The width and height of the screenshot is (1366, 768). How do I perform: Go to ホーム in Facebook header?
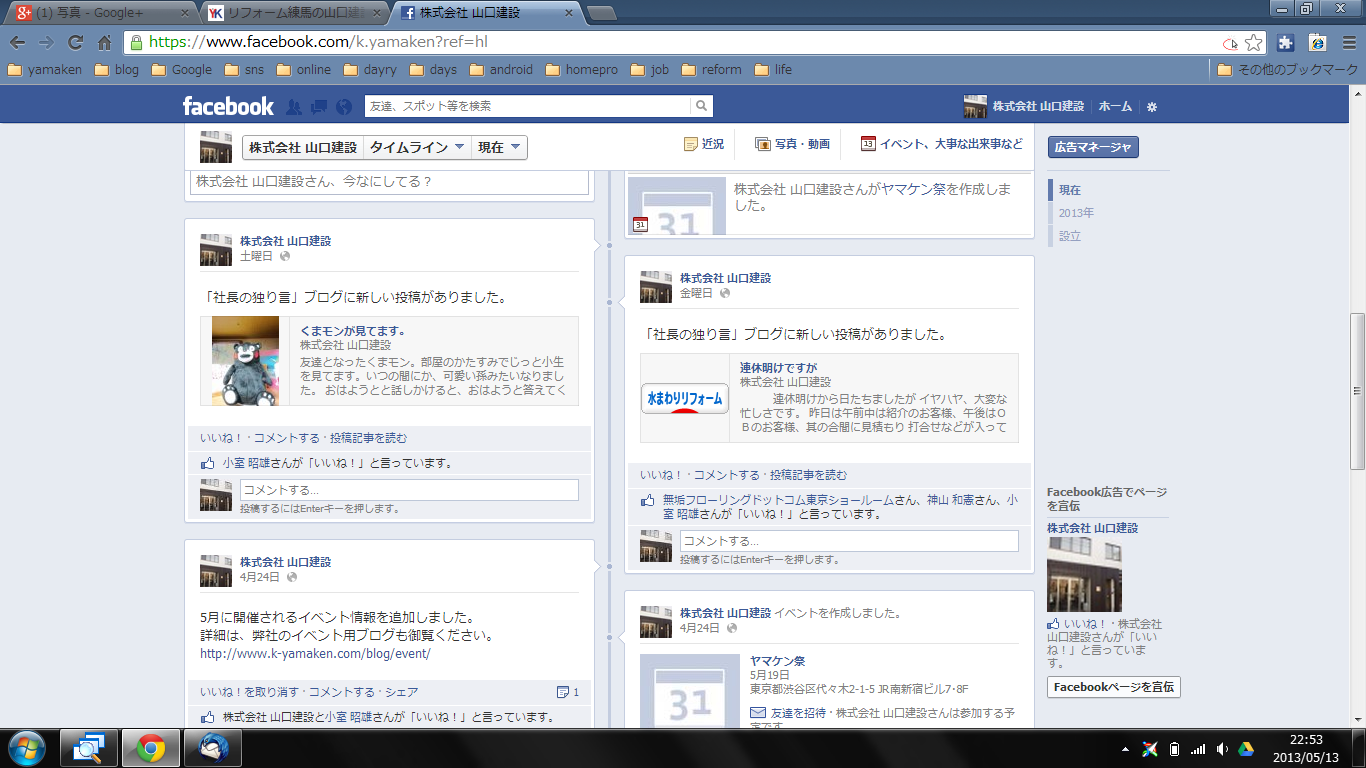[1115, 106]
